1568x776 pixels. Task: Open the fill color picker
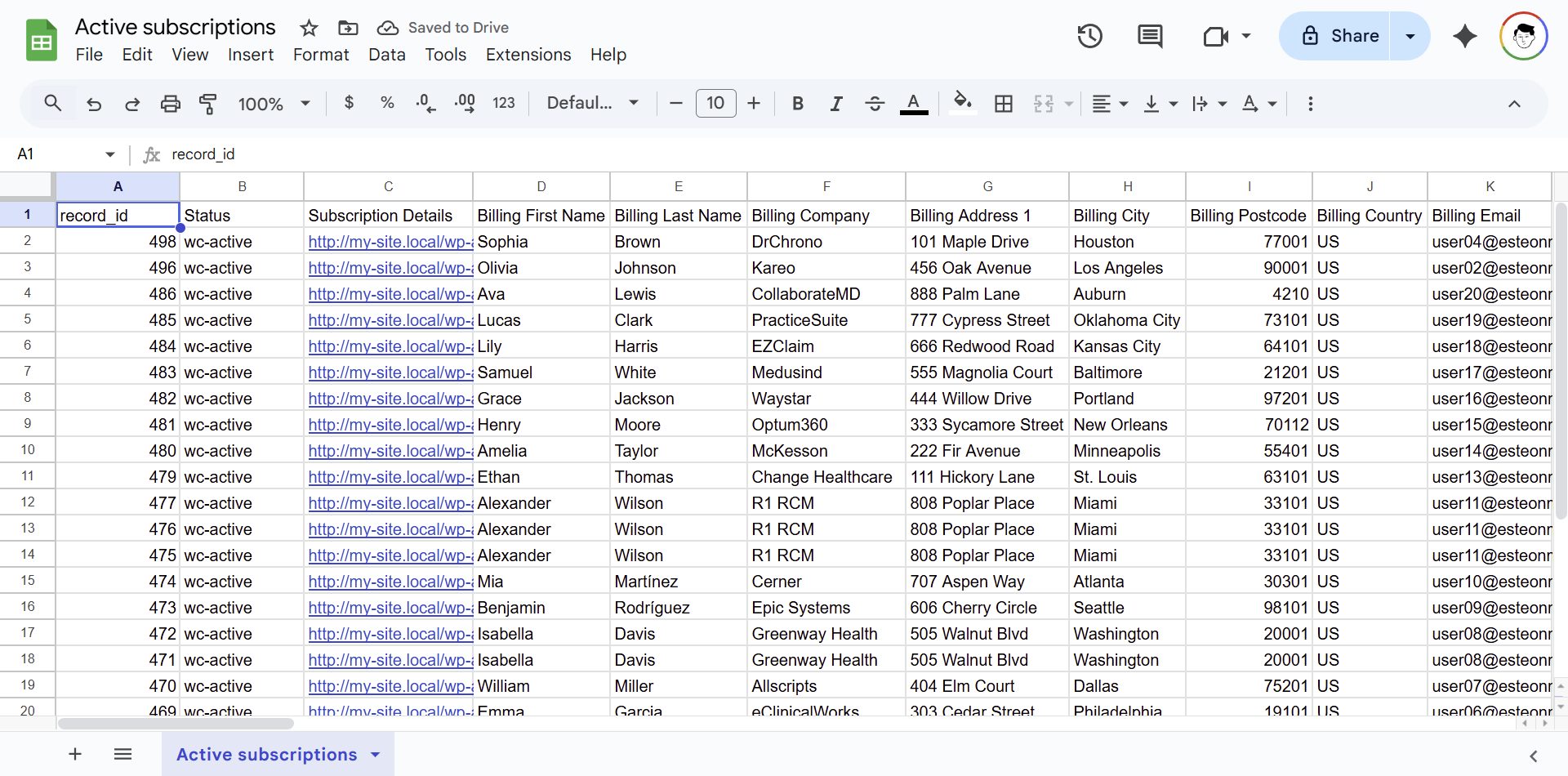click(x=963, y=103)
